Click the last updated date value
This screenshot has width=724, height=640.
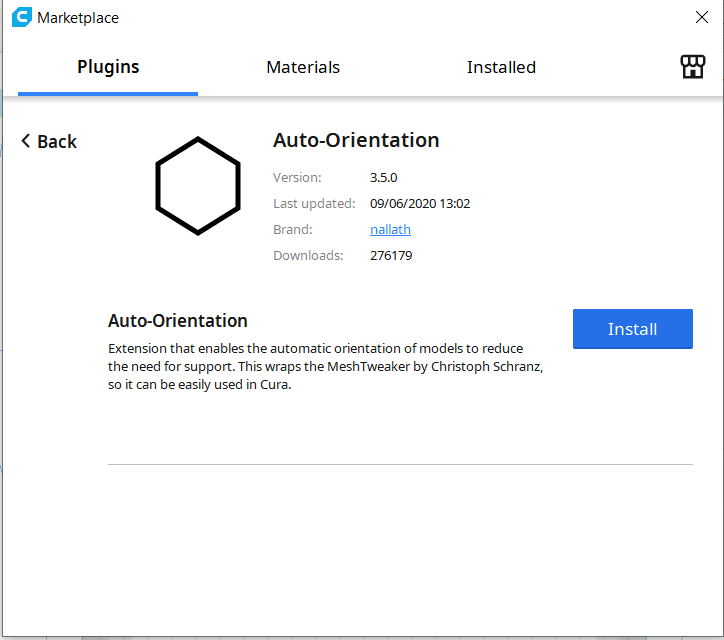point(419,203)
